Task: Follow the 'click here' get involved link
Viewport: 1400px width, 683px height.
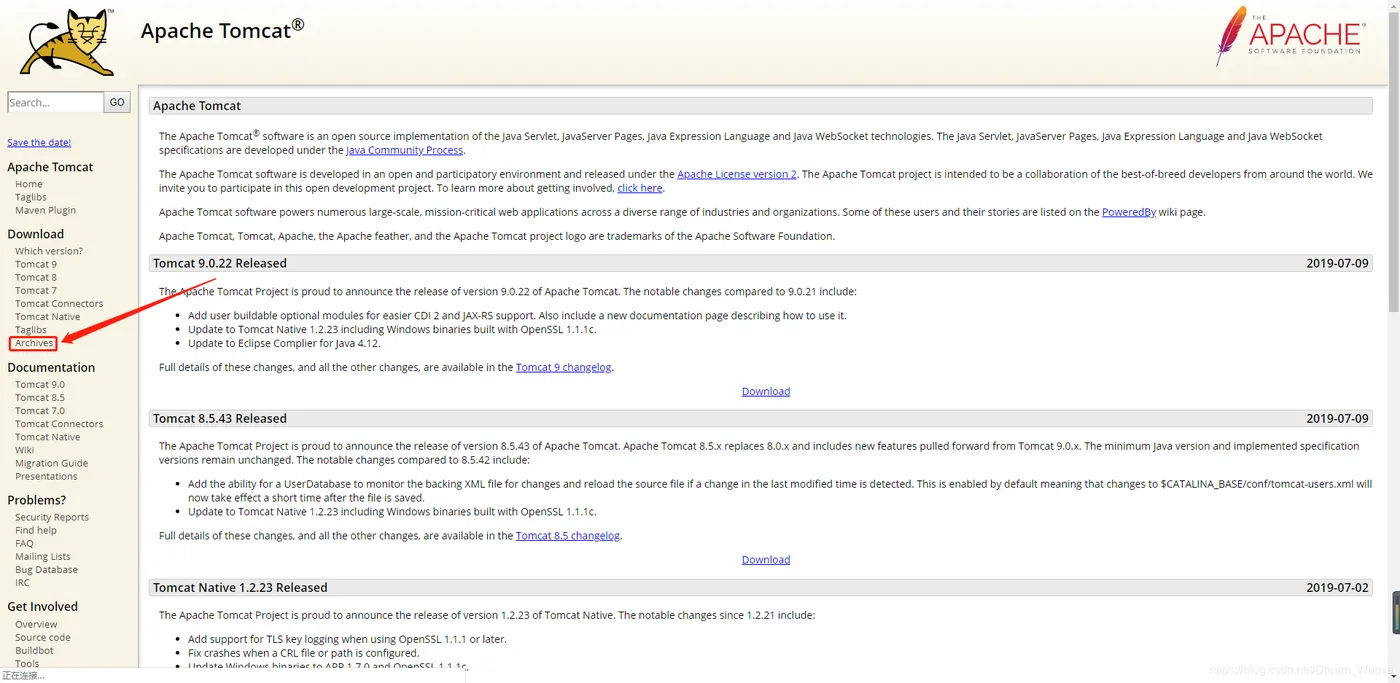Action: click(x=640, y=188)
